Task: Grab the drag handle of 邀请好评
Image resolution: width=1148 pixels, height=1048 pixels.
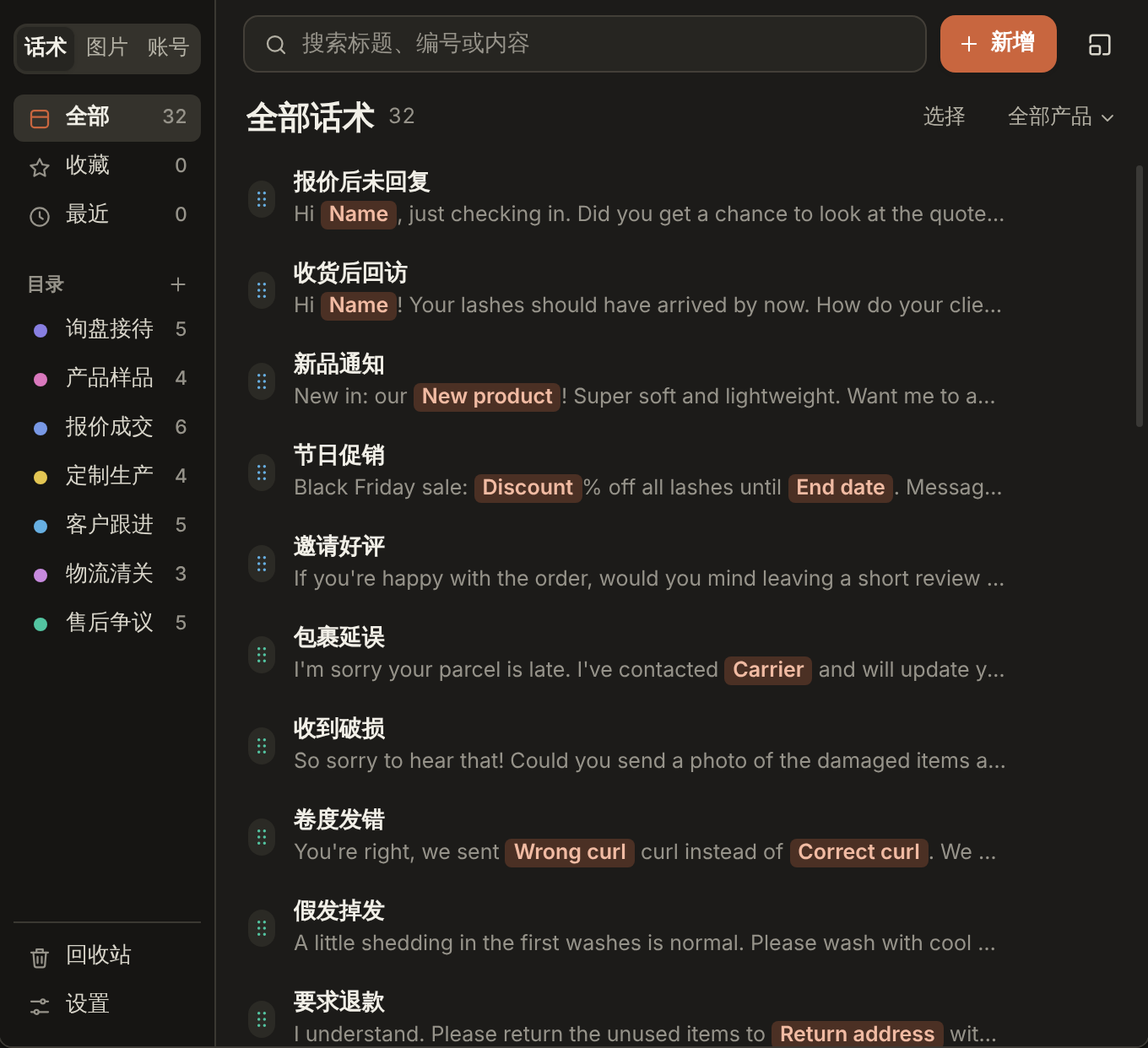Action: click(x=262, y=564)
